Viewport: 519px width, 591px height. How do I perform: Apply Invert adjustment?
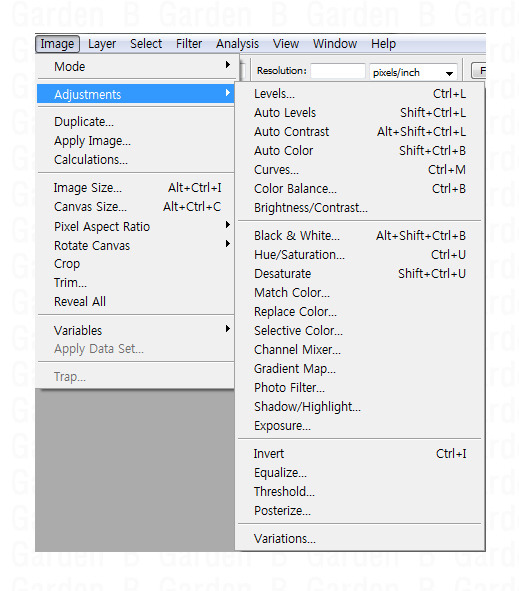point(360,453)
